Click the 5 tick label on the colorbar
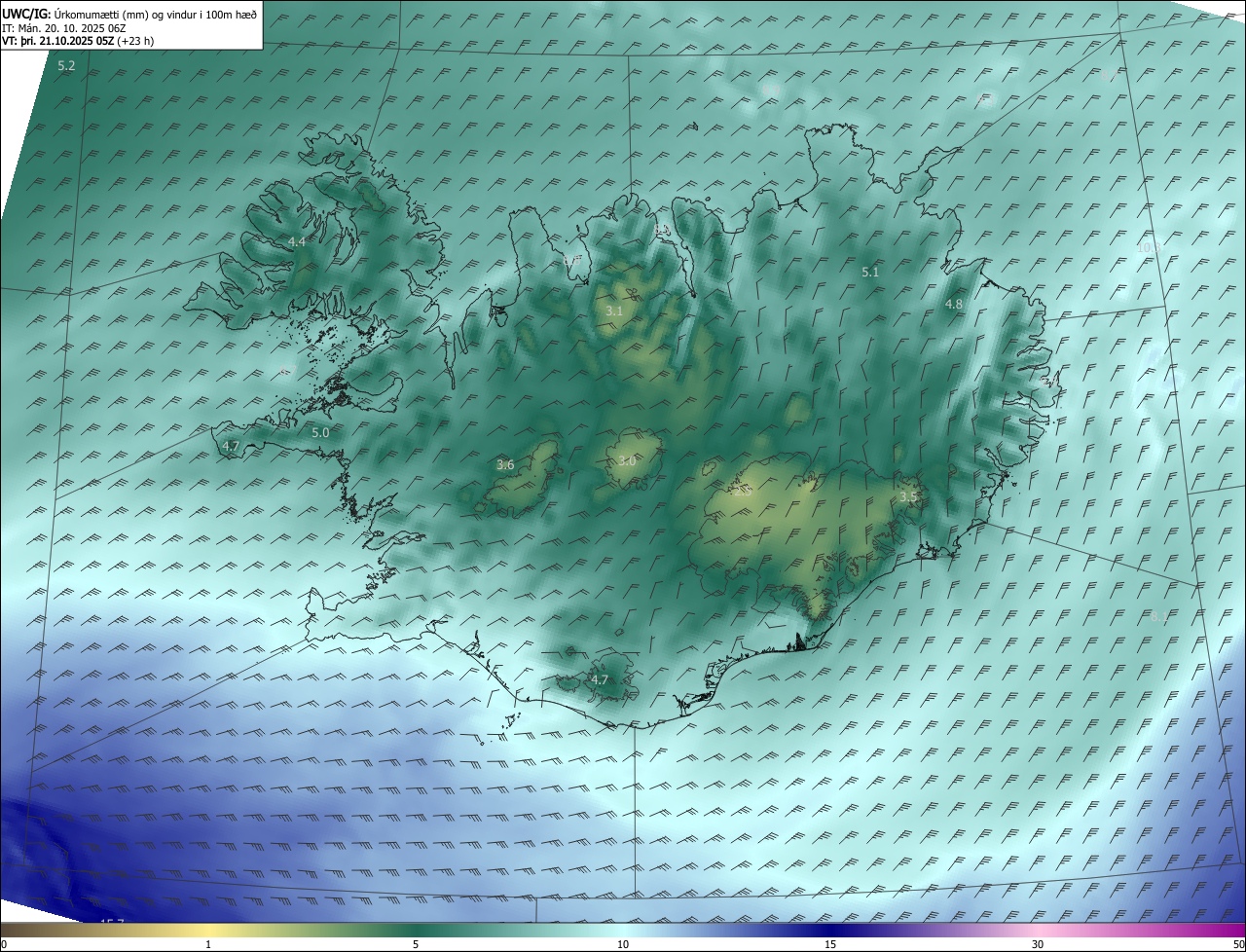 pos(416,944)
